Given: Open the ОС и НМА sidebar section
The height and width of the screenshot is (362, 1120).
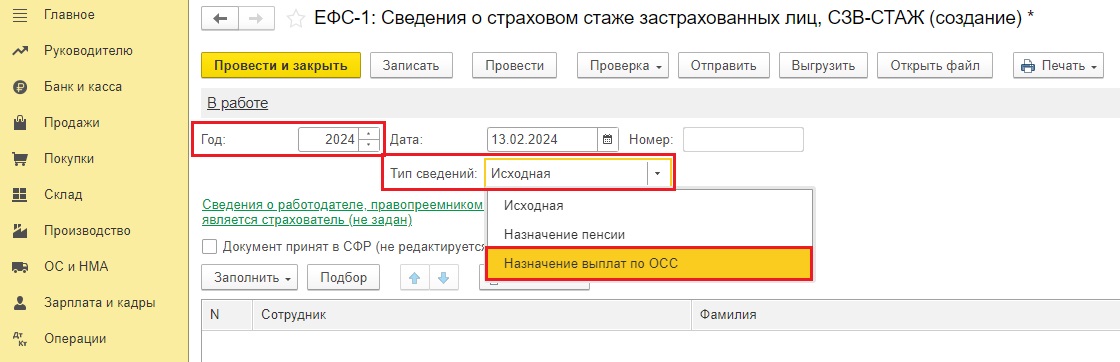Looking at the screenshot, I should (76, 267).
